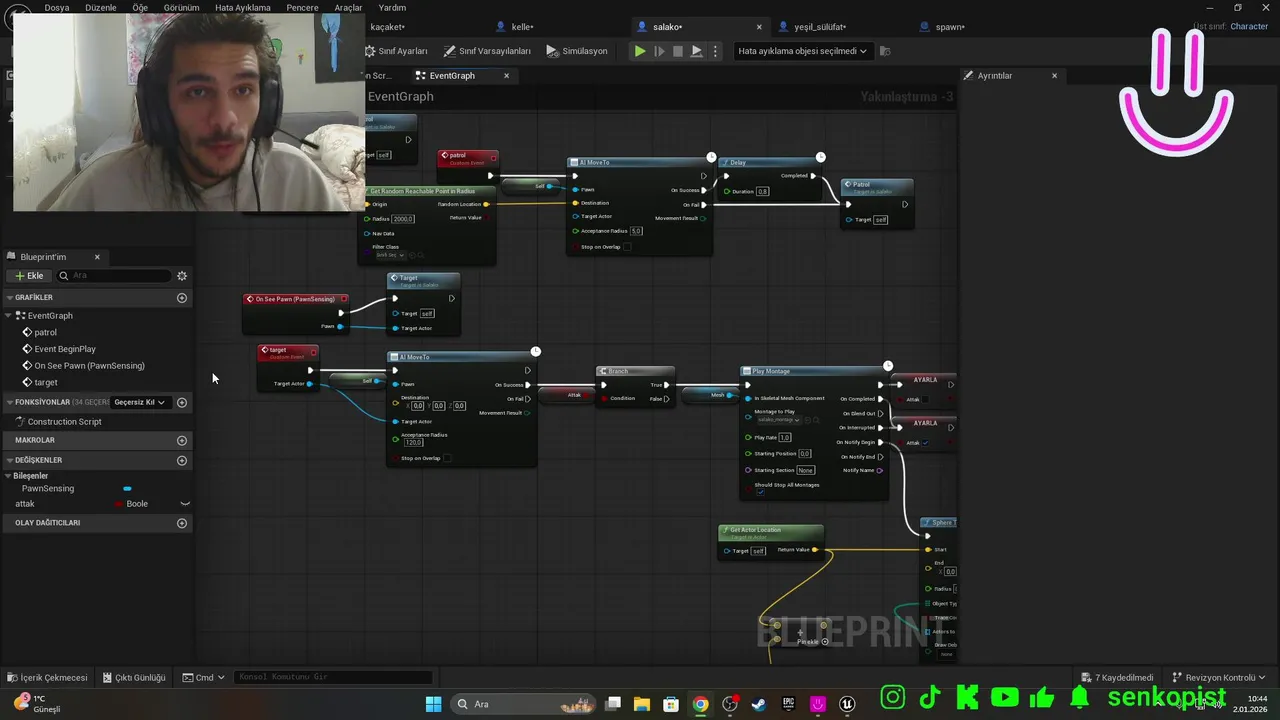Open the Düzenle menu
The width and height of the screenshot is (1280, 720).
[101, 7]
